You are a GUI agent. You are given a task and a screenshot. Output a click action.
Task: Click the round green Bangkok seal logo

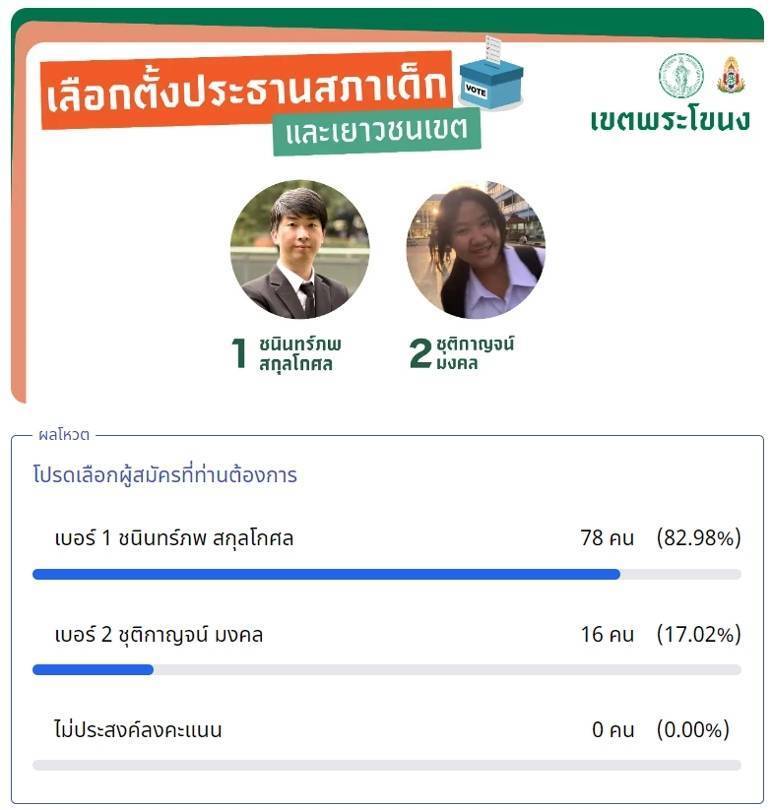coord(681,75)
